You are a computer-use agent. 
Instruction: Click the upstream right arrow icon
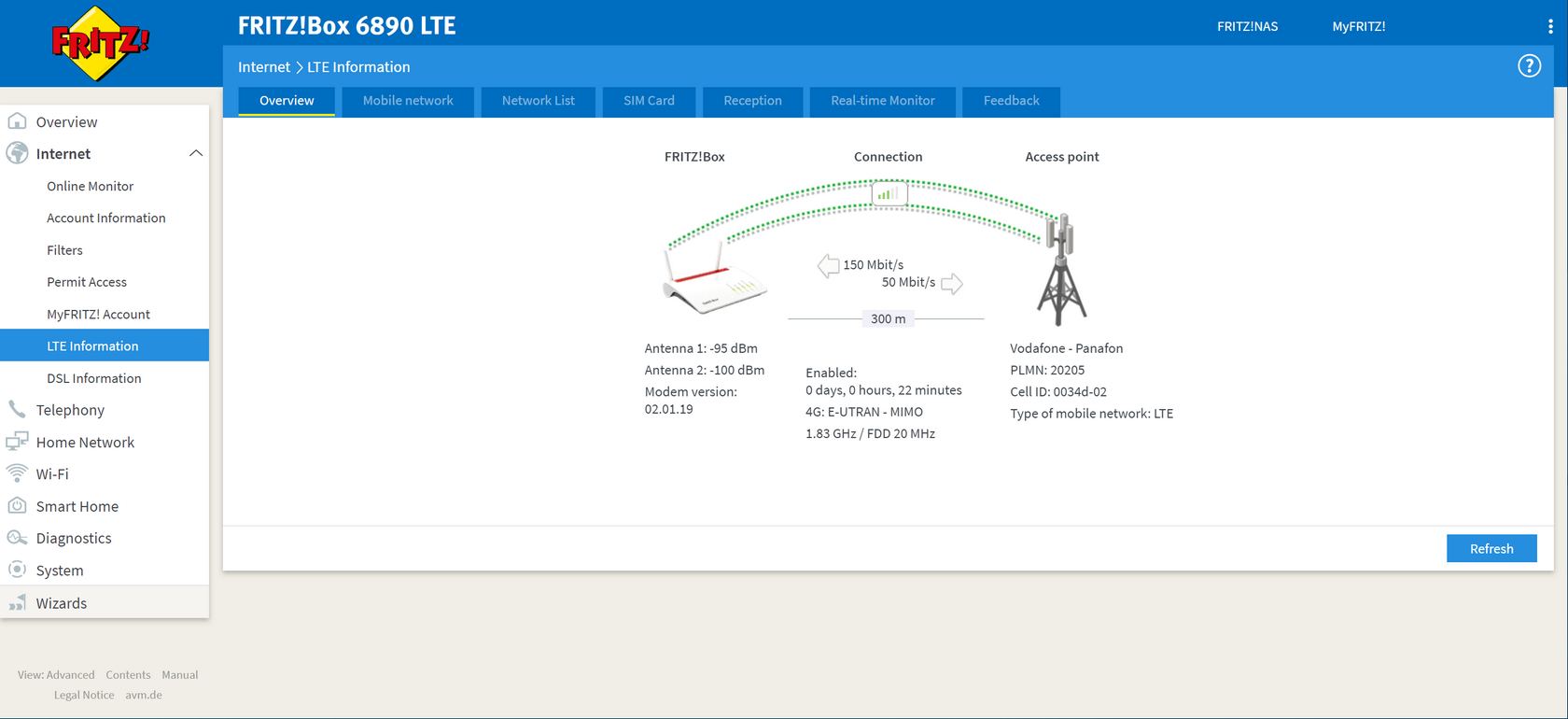[x=952, y=283]
